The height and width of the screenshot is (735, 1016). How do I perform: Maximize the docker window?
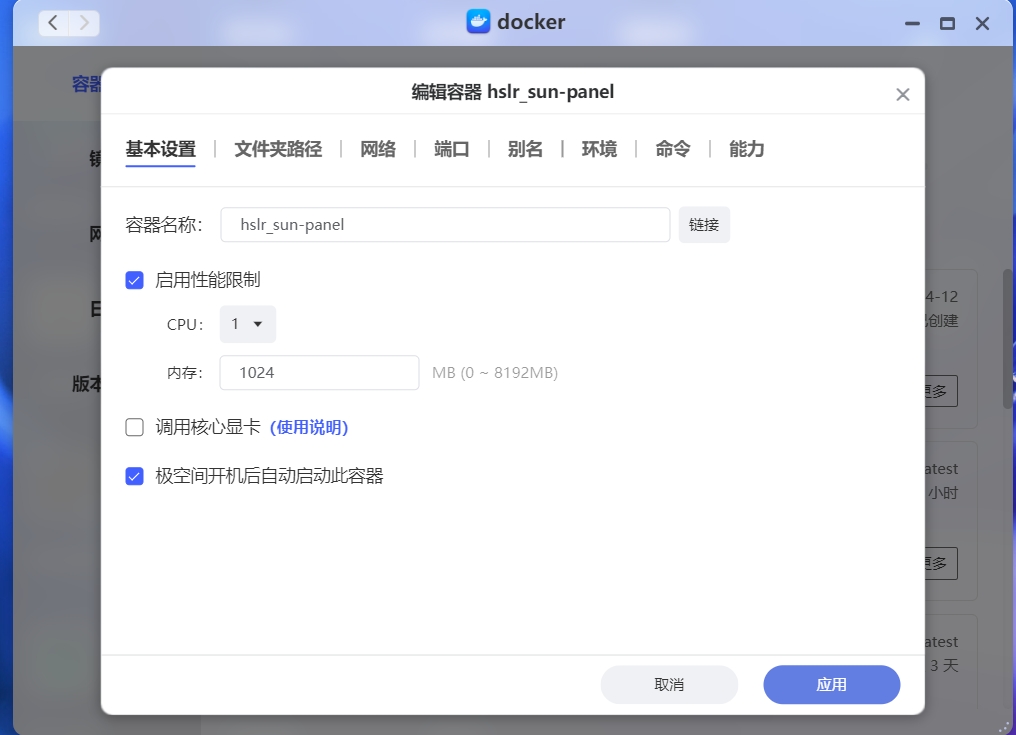(x=947, y=23)
